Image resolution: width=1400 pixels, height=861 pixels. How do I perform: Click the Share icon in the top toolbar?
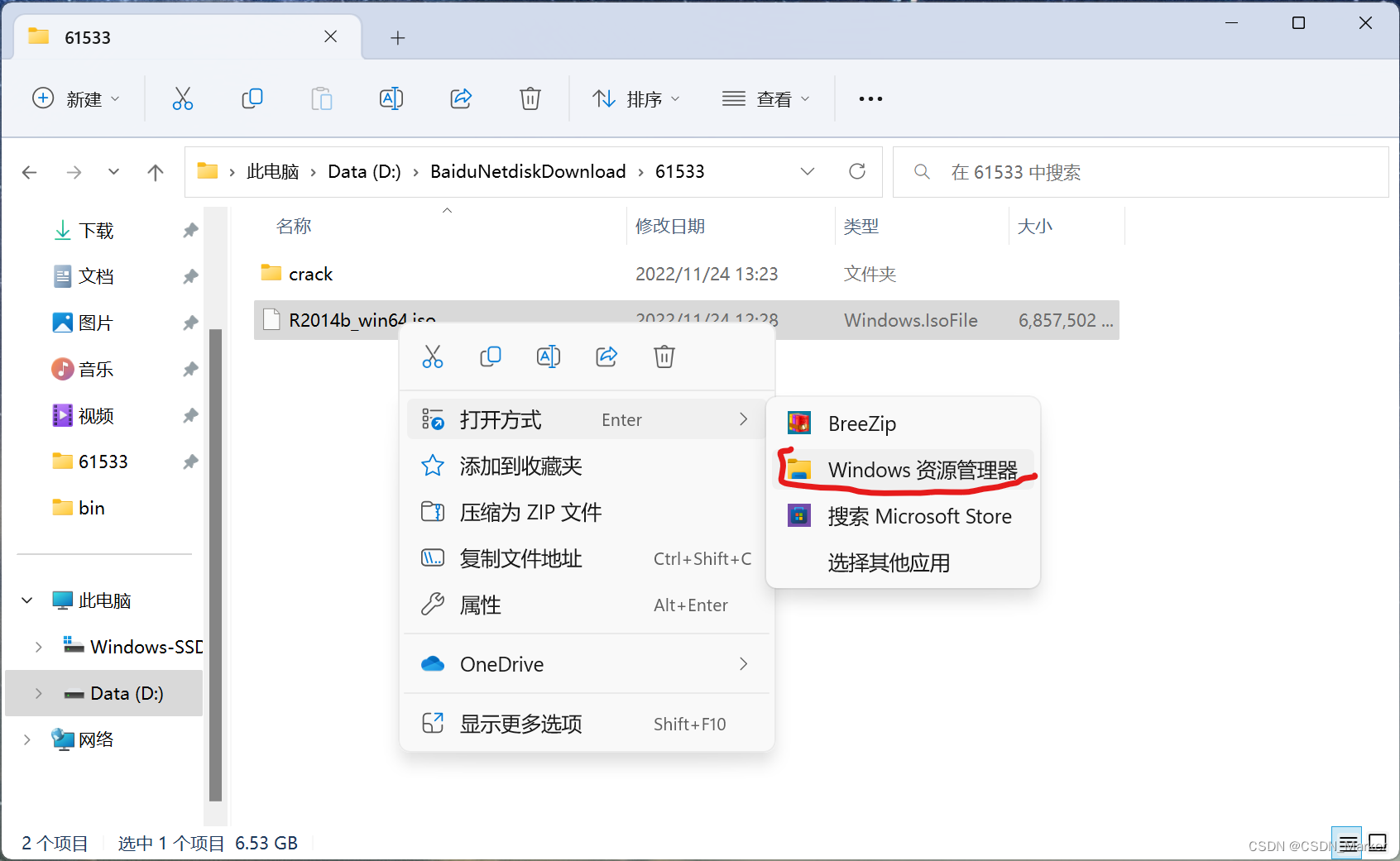(x=461, y=98)
